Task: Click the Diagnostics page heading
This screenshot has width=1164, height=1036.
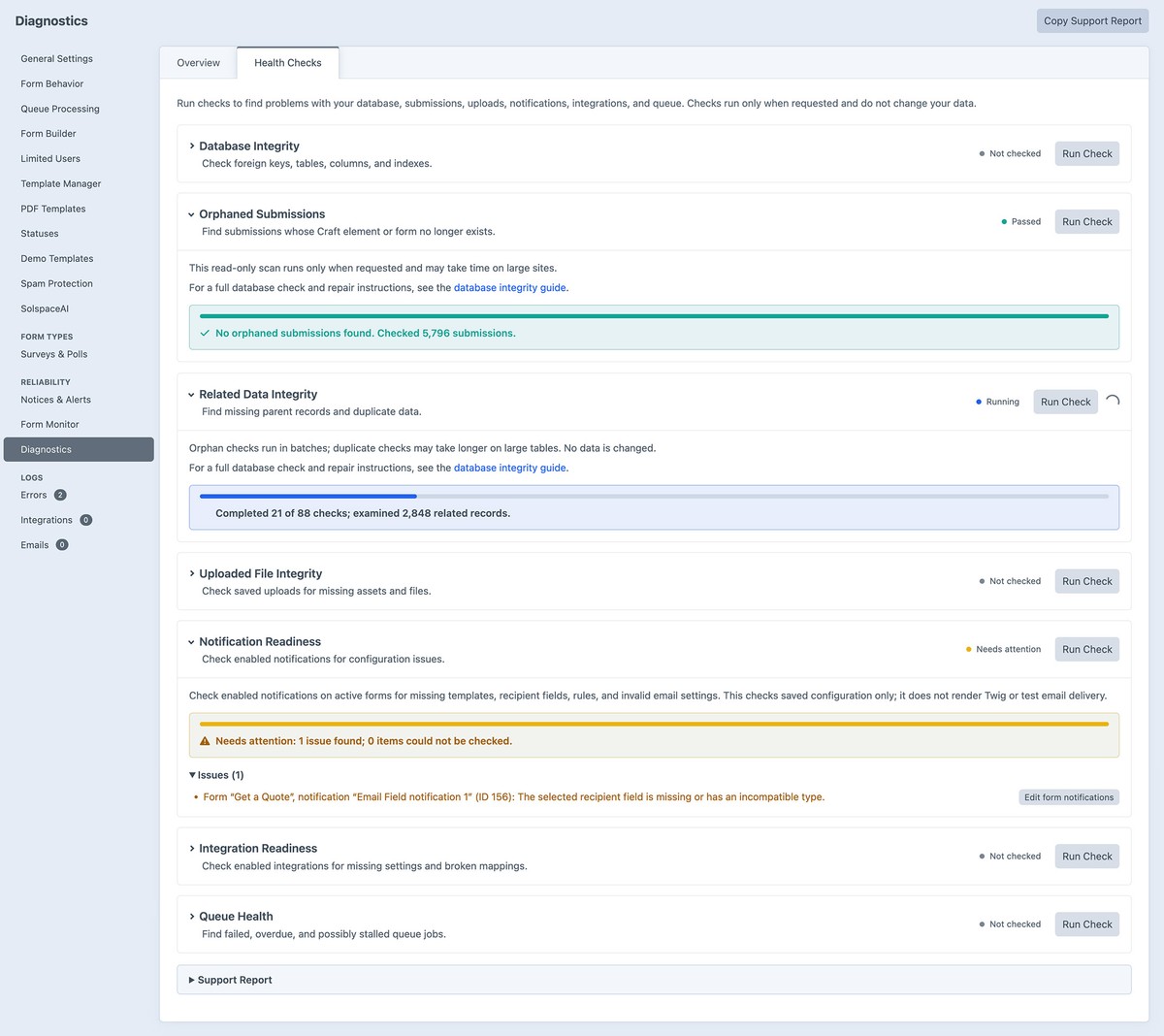Action: click(51, 21)
